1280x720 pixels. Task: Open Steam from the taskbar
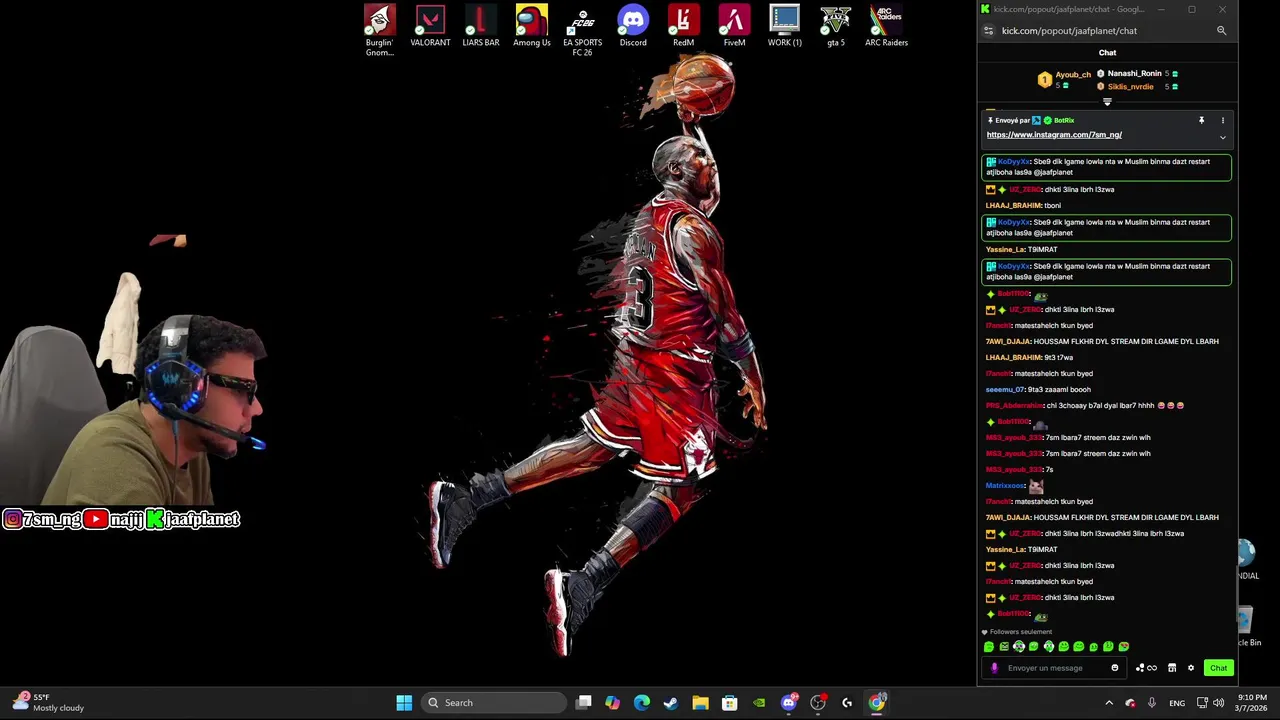tap(671, 703)
